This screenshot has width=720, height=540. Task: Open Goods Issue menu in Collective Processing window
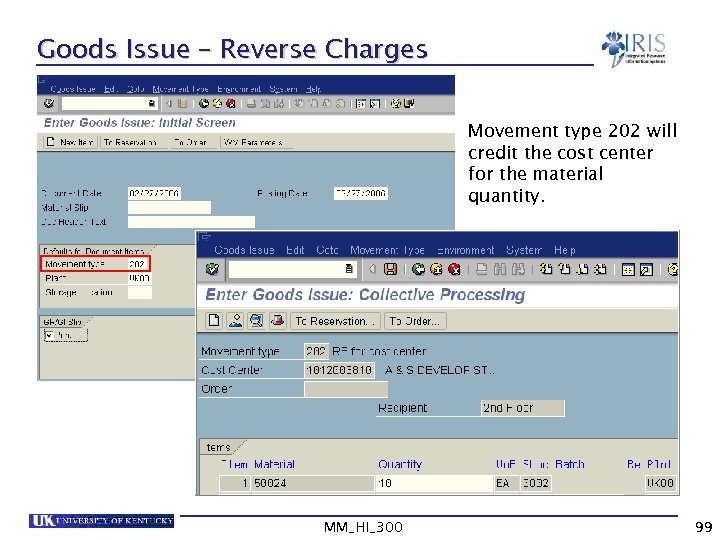pos(244,250)
